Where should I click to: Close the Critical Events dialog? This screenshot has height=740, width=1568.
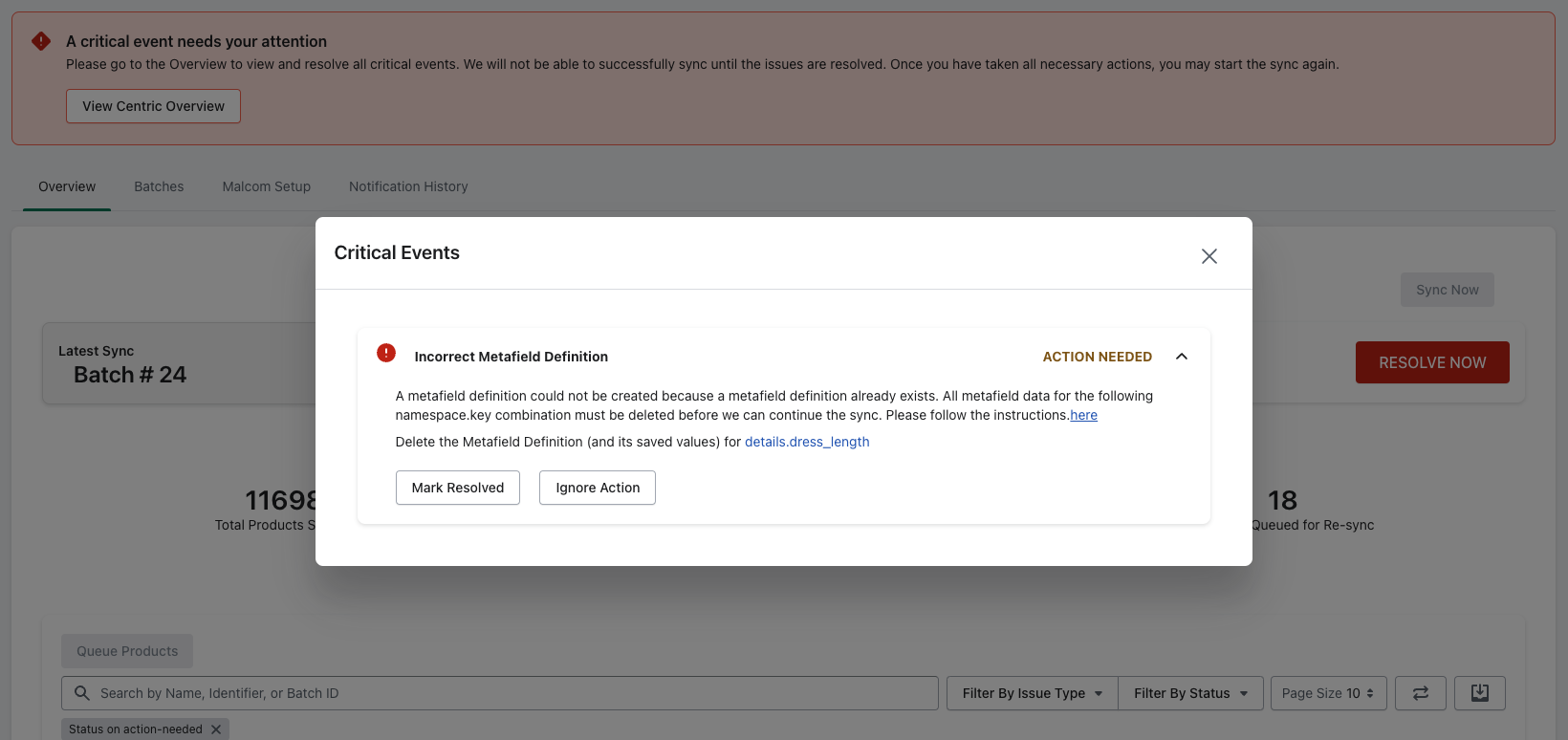pyautogui.click(x=1209, y=256)
